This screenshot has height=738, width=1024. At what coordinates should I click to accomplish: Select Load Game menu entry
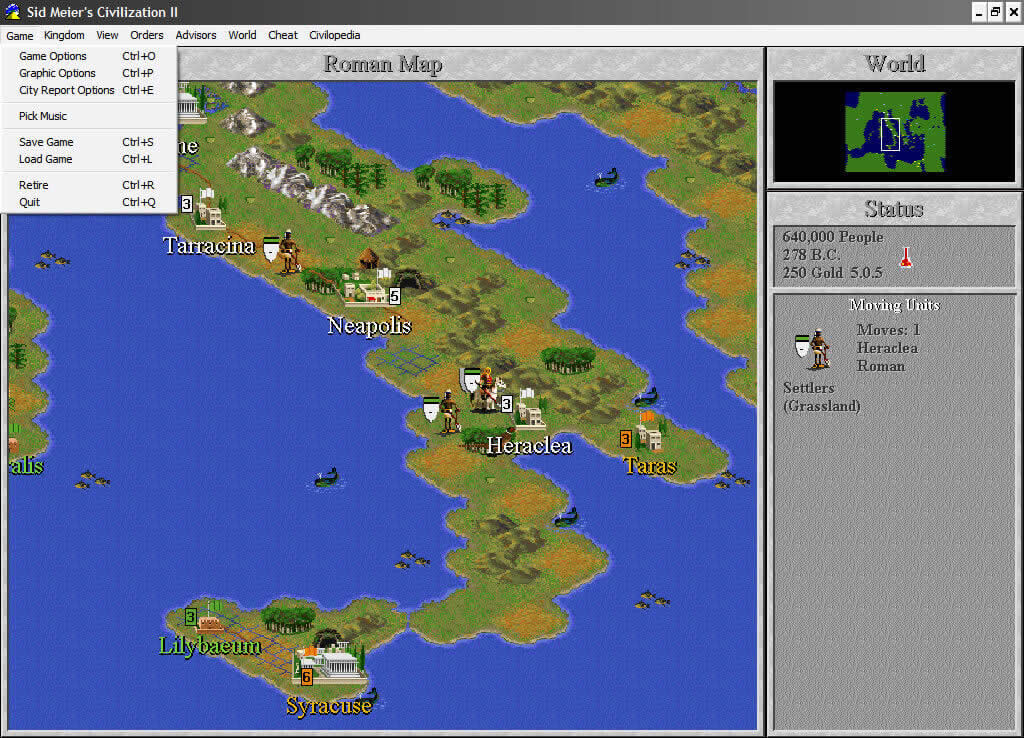46,159
